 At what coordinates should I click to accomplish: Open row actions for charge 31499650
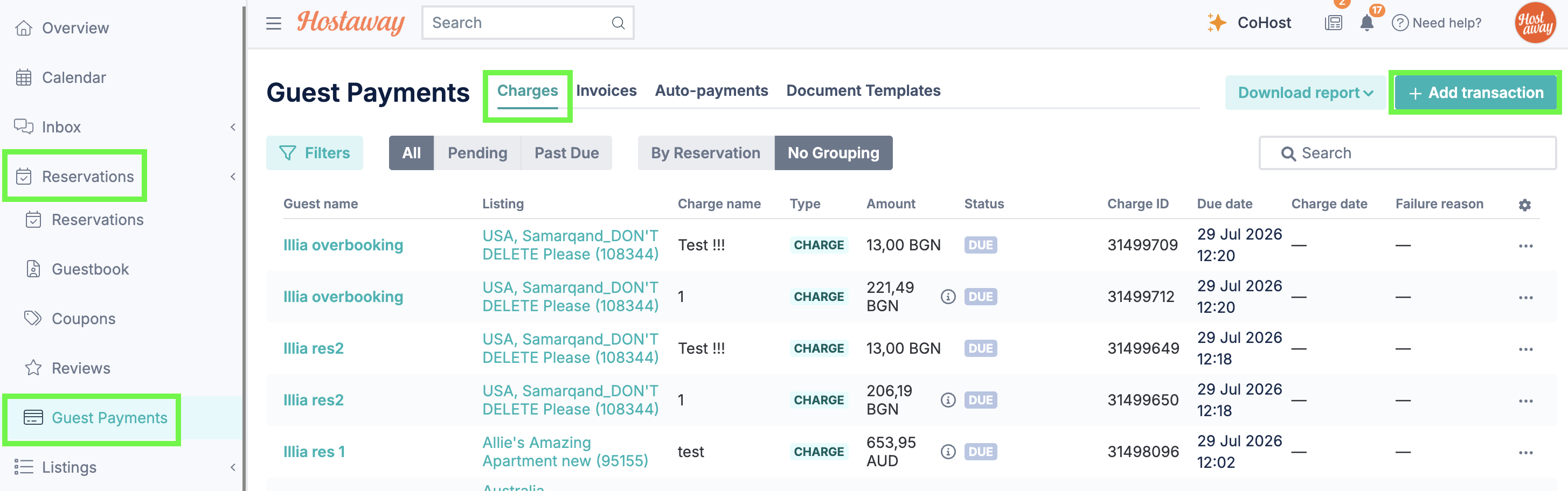tap(1525, 401)
